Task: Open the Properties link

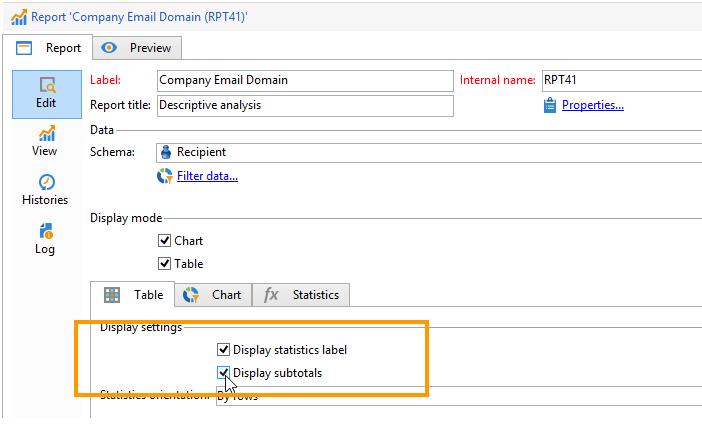Action: tap(592, 105)
